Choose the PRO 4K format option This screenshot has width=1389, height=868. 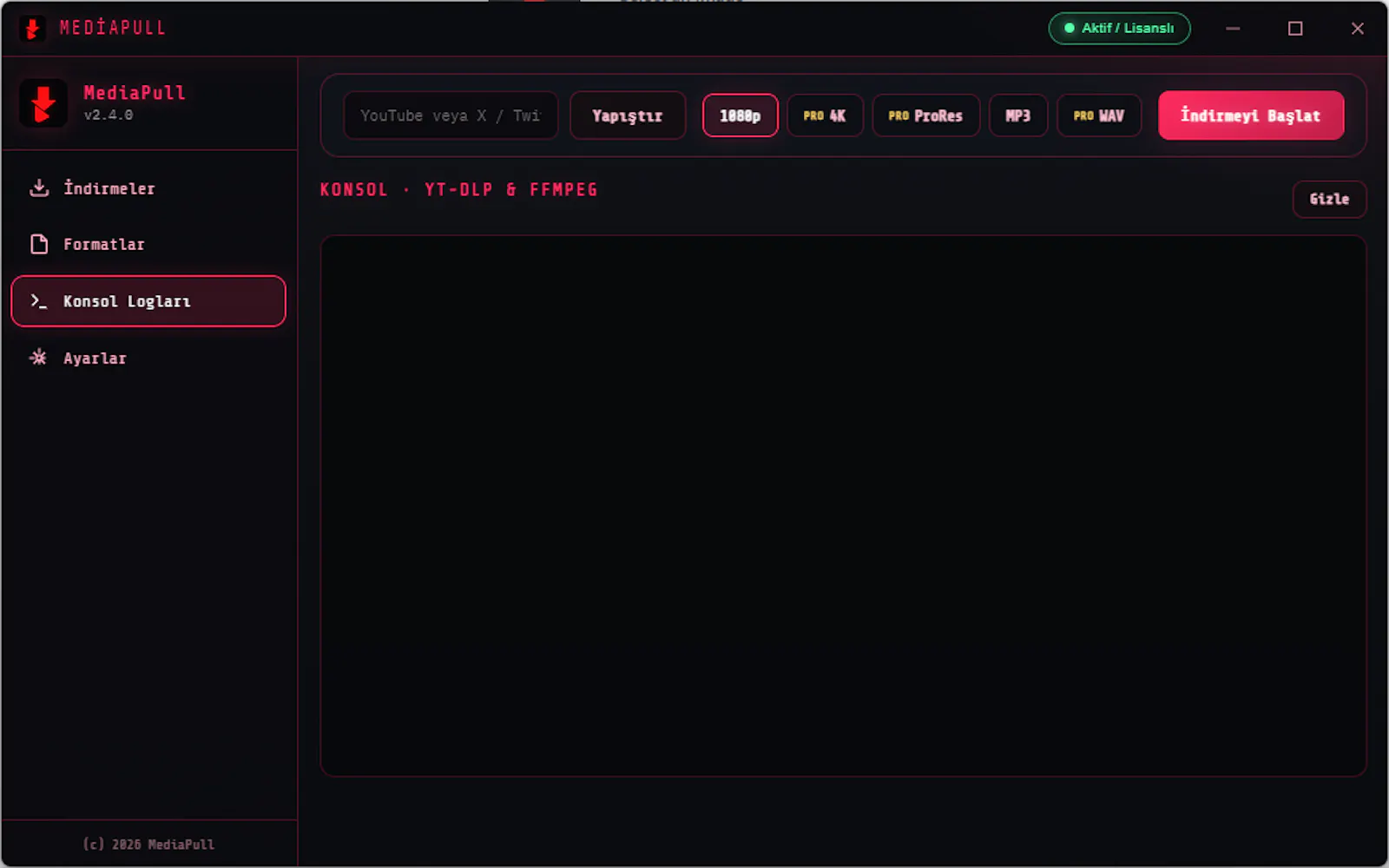pos(825,115)
